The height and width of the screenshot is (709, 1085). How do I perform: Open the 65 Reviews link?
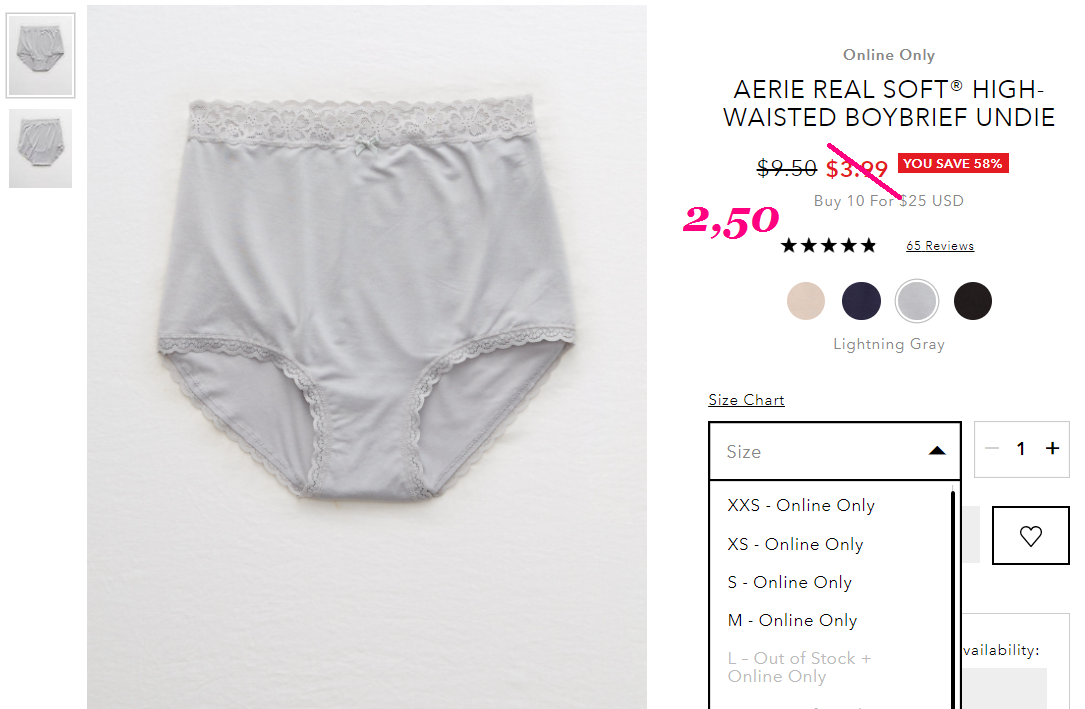point(940,246)
